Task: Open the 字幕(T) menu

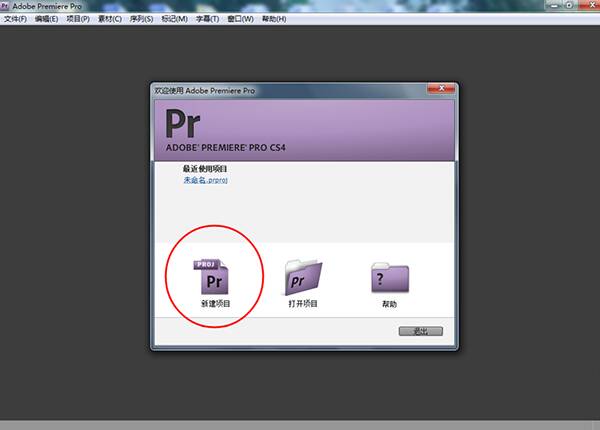Action: [207, 19]
